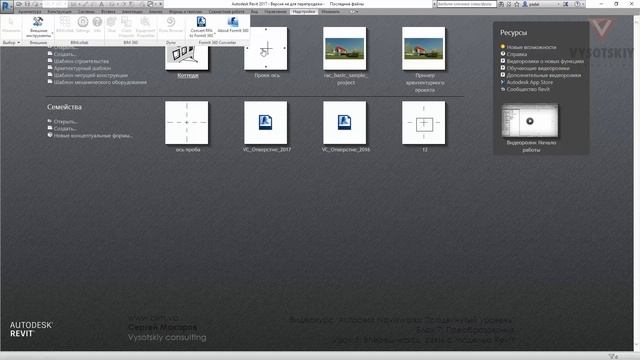Switch to the Вид ribbon tab
The image size is (640, 360).
(254, 12)
